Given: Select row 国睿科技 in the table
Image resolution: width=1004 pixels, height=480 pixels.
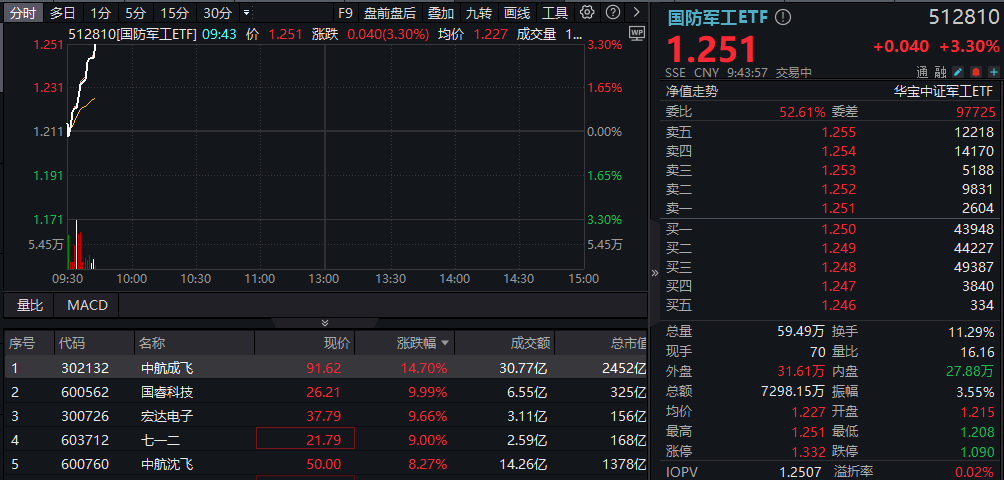Looking at the screenshot, I should 325,392.
